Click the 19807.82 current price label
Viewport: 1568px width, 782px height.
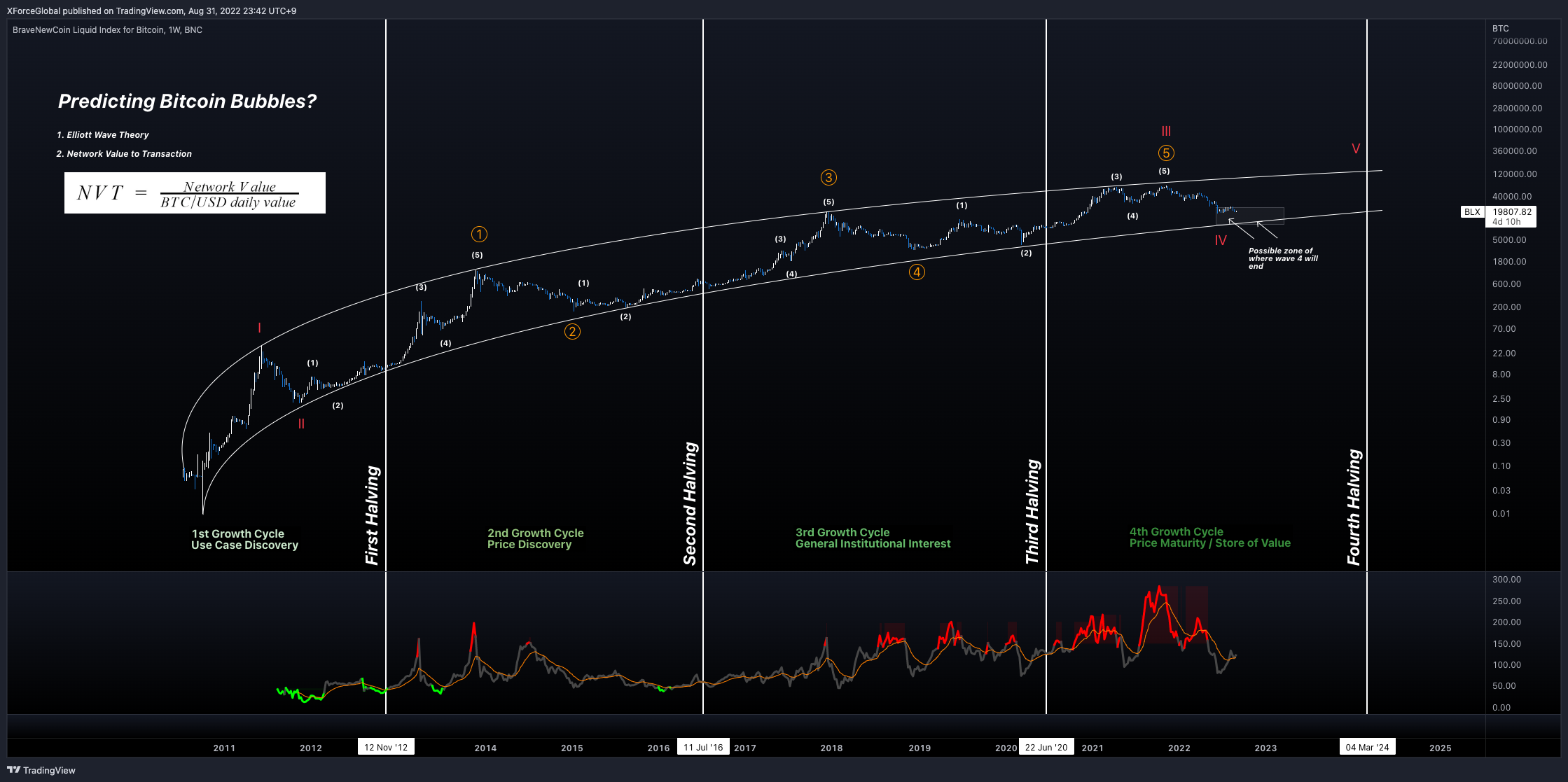[x=1512, y=212]
